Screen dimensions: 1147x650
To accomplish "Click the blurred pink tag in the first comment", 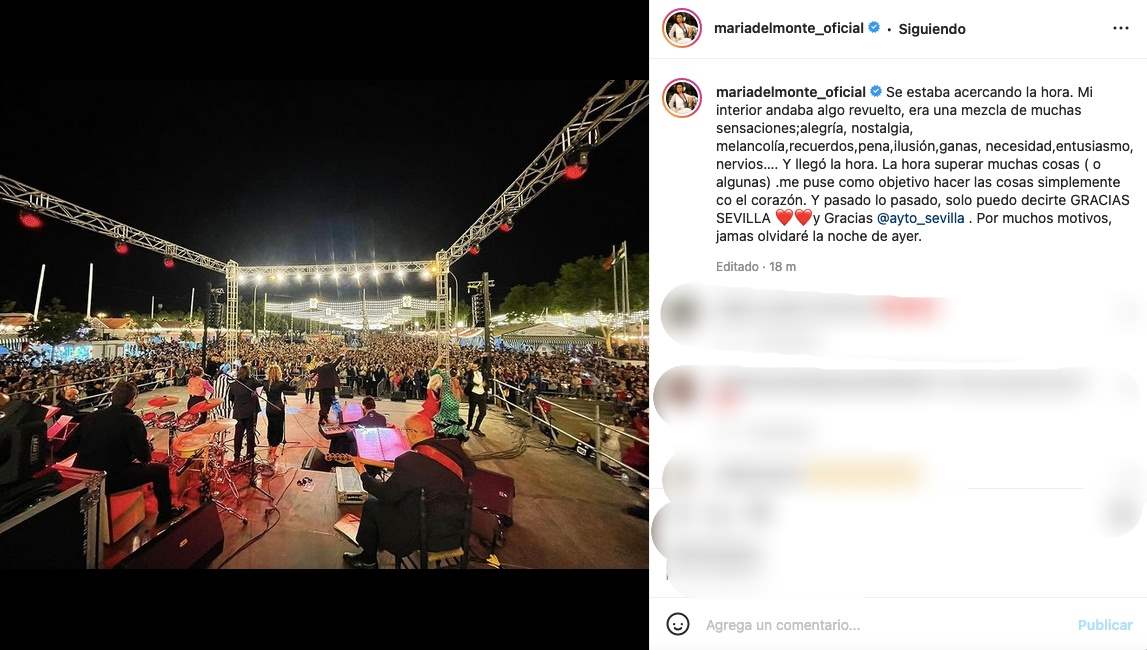I will tap(909, 310).
